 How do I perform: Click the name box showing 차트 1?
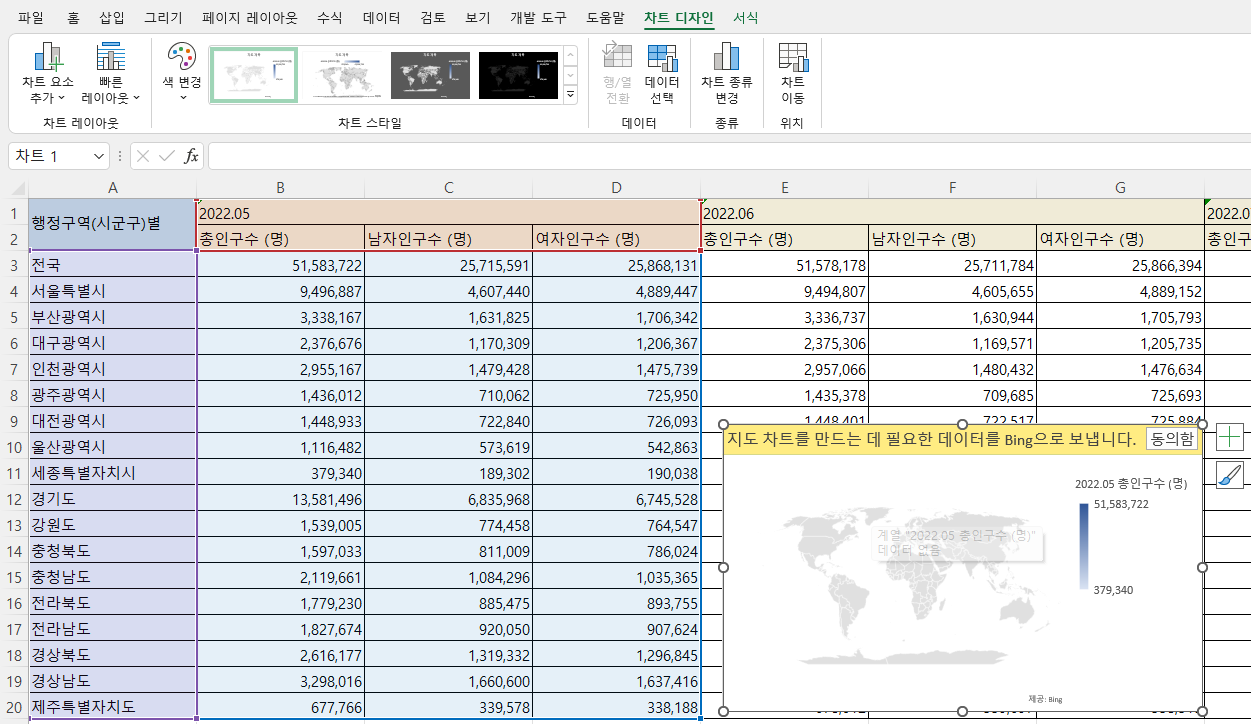(50, 156)
